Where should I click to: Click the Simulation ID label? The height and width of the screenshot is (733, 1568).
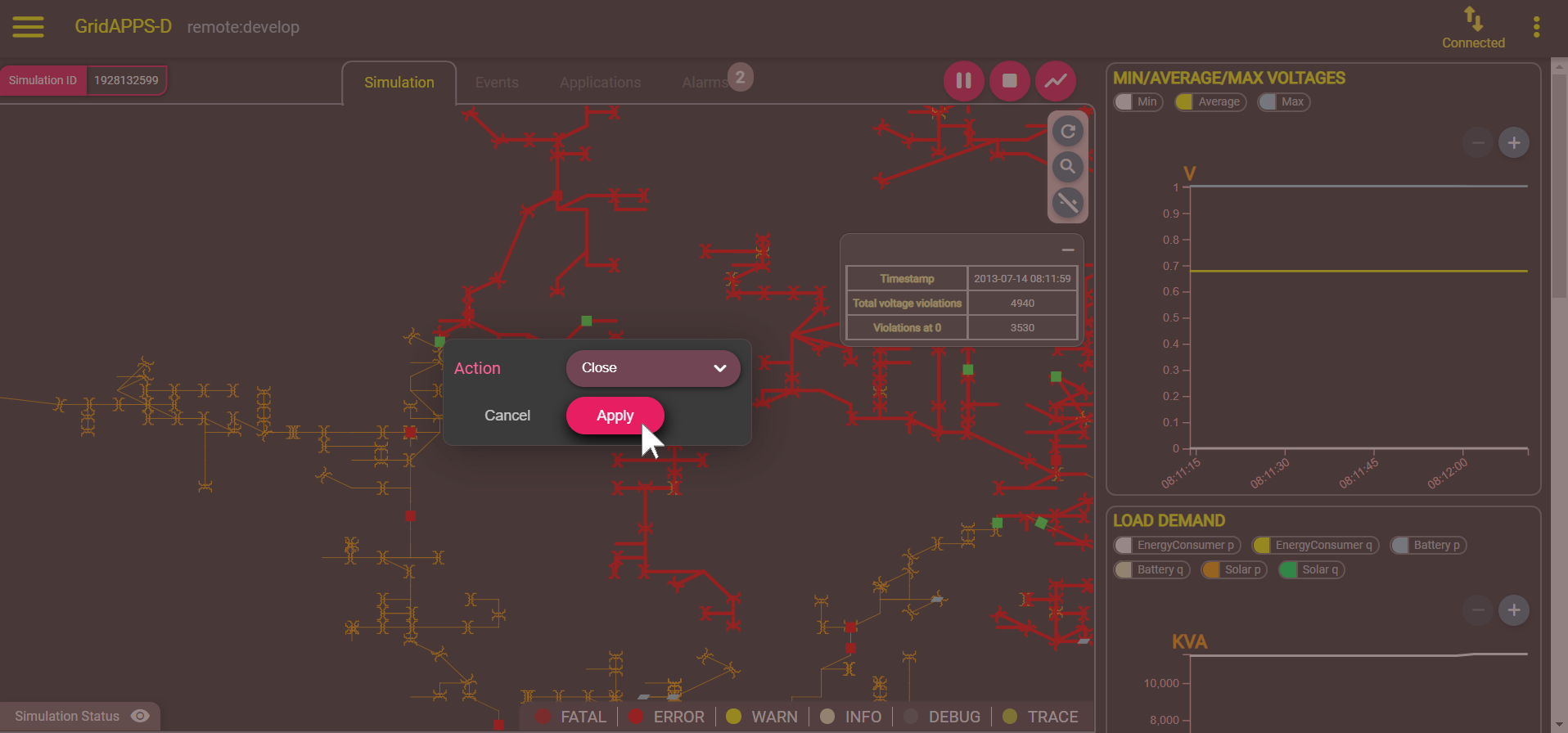pos(43,80)
